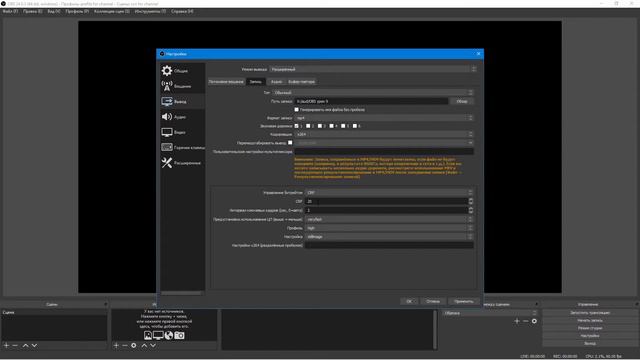Open the Управление битрейтом CRF rate control dropdown

(389, 192)
